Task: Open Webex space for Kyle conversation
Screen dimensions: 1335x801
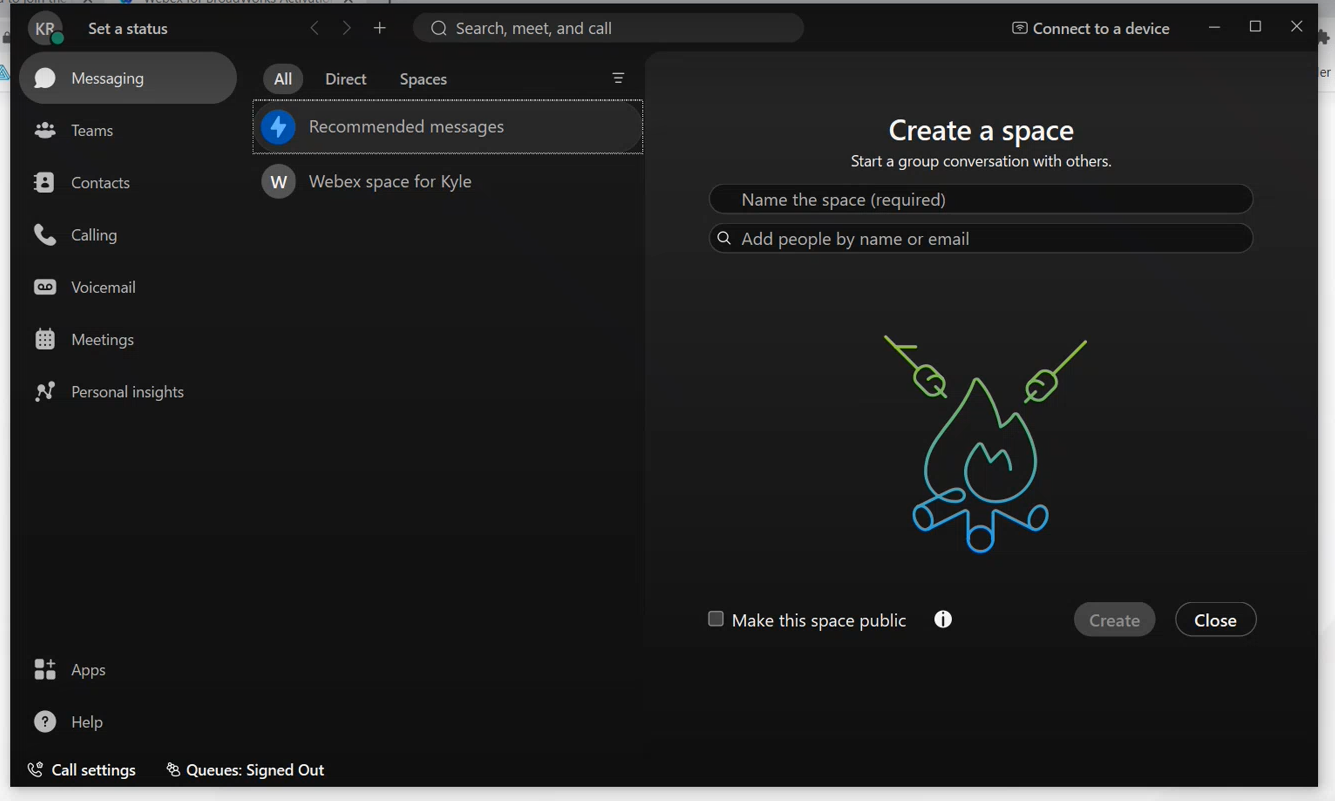Action: tap(390, 182)
